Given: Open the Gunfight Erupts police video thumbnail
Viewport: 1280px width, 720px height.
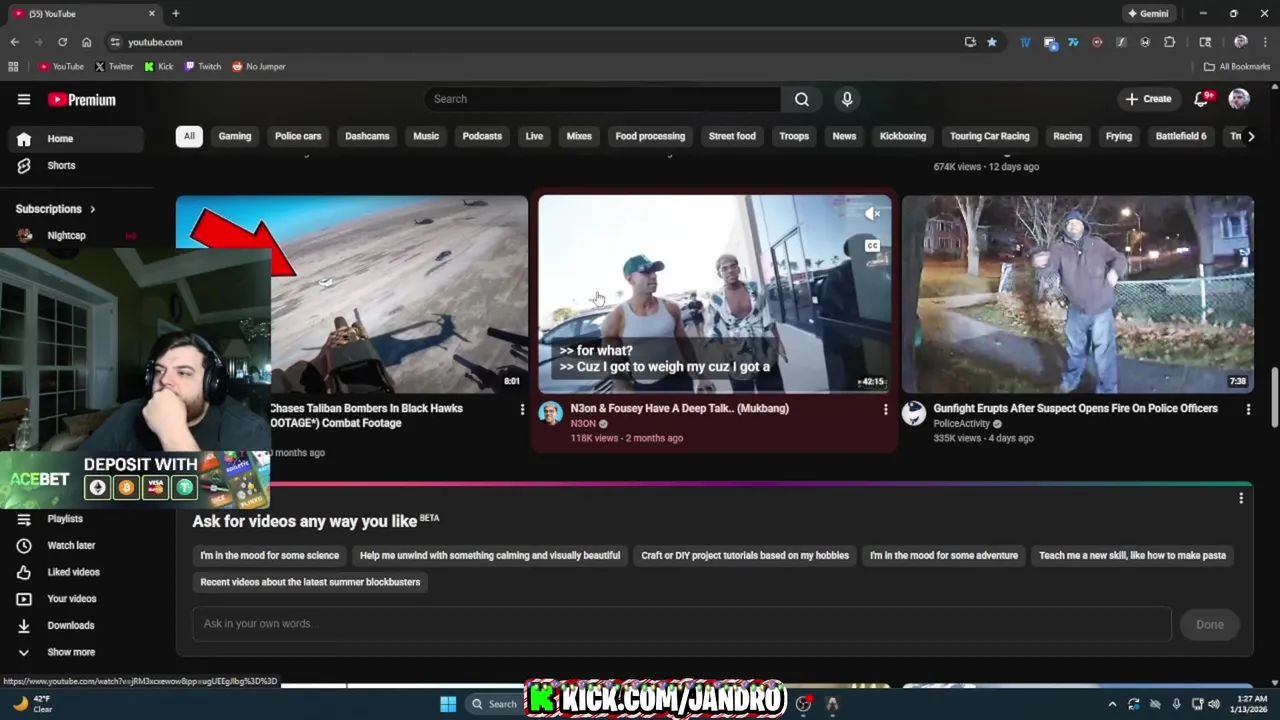Looking at the screenshot, I should click(1078, 294).
